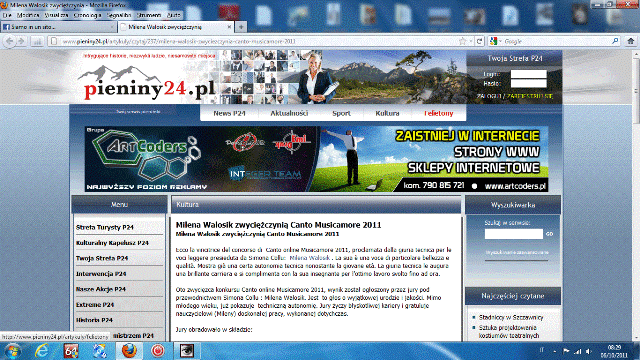Open Firefox home page via house icon
This screenshot has height=360, width=640.
[x=631, y=41]
